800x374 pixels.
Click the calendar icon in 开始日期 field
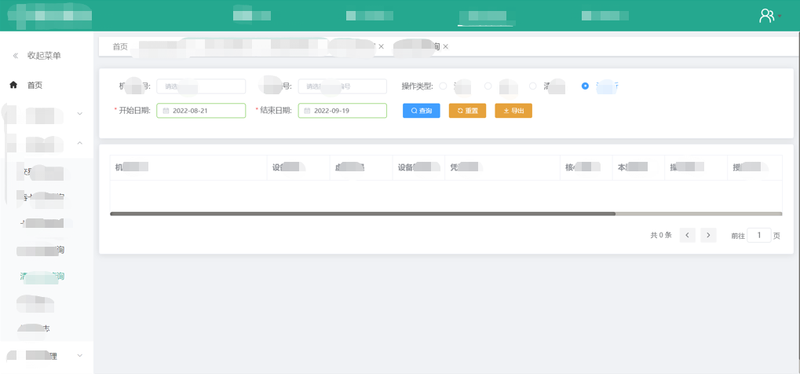pyautogui.click(x=165, y=111)
